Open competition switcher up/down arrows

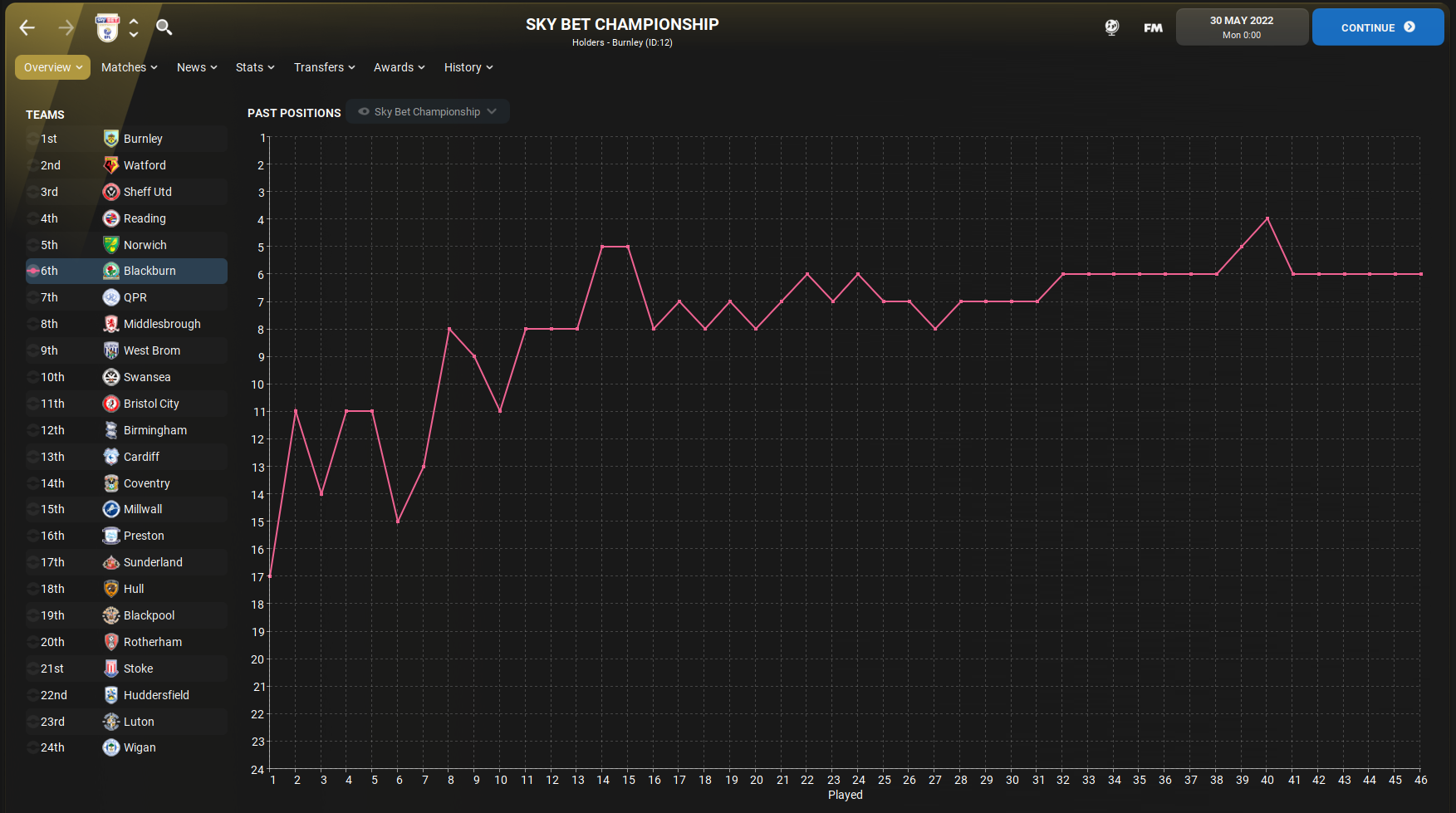tap(134, 27)
